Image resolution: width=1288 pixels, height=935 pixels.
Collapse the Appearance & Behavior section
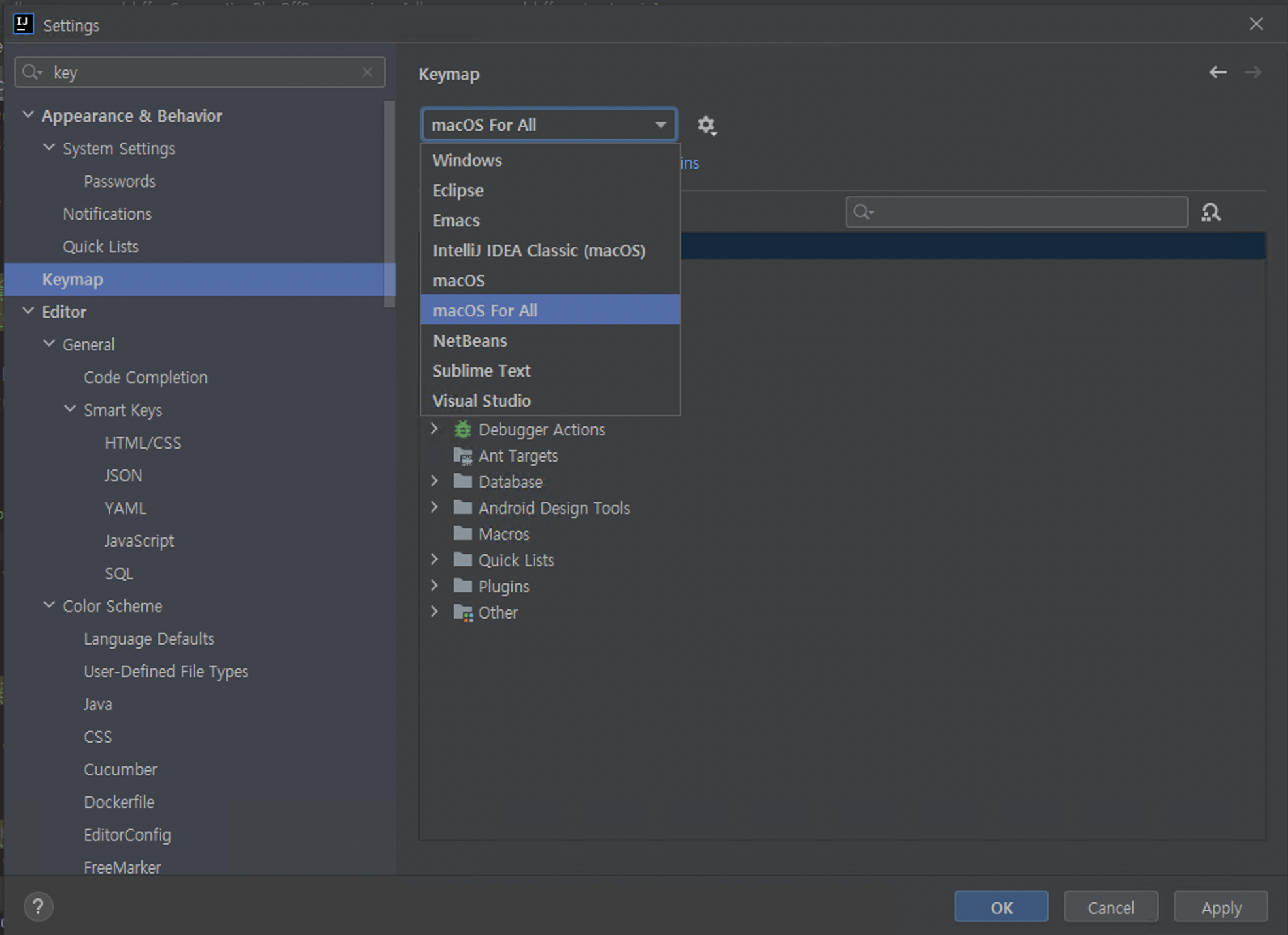click(28, 115)
